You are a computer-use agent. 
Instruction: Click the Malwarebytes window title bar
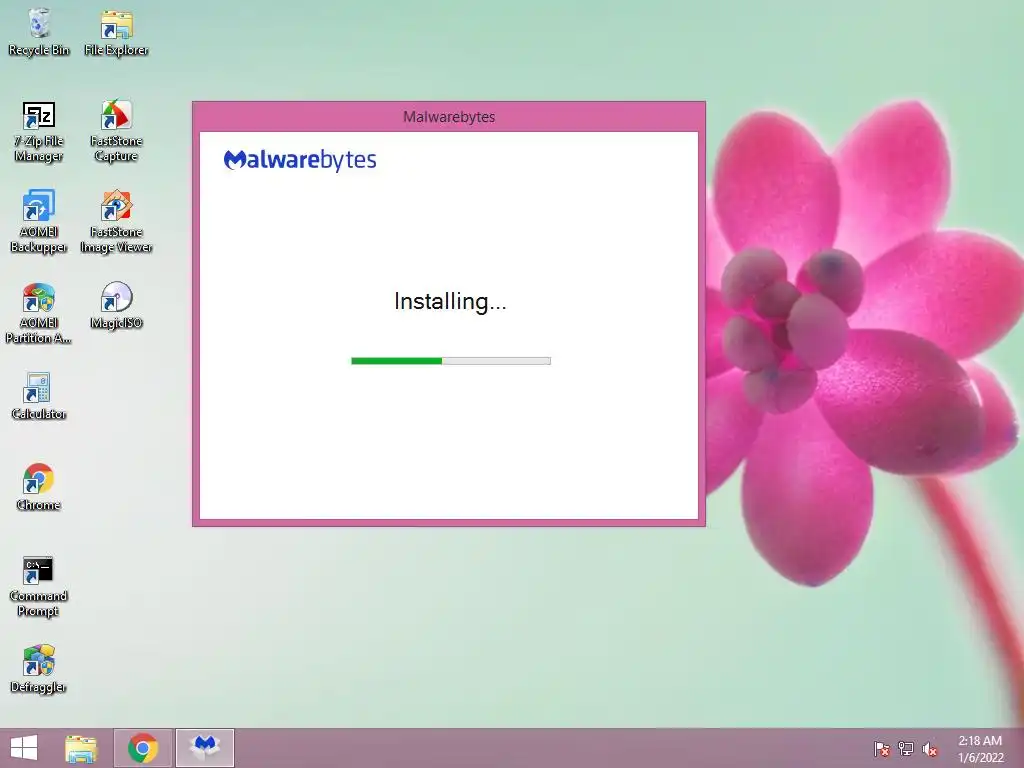point(449,117)
